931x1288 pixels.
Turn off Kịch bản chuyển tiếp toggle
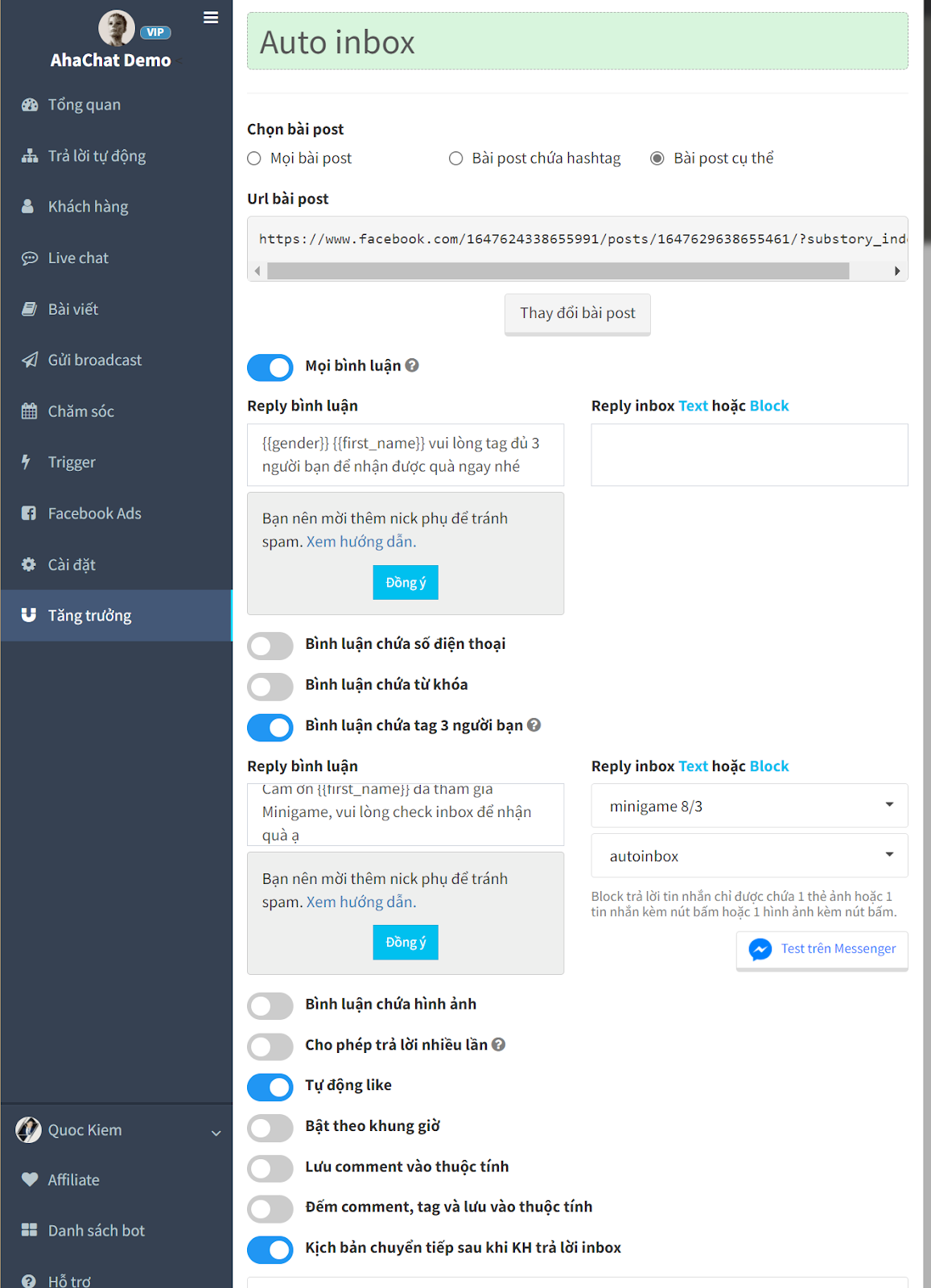(x=270, y=1249)
